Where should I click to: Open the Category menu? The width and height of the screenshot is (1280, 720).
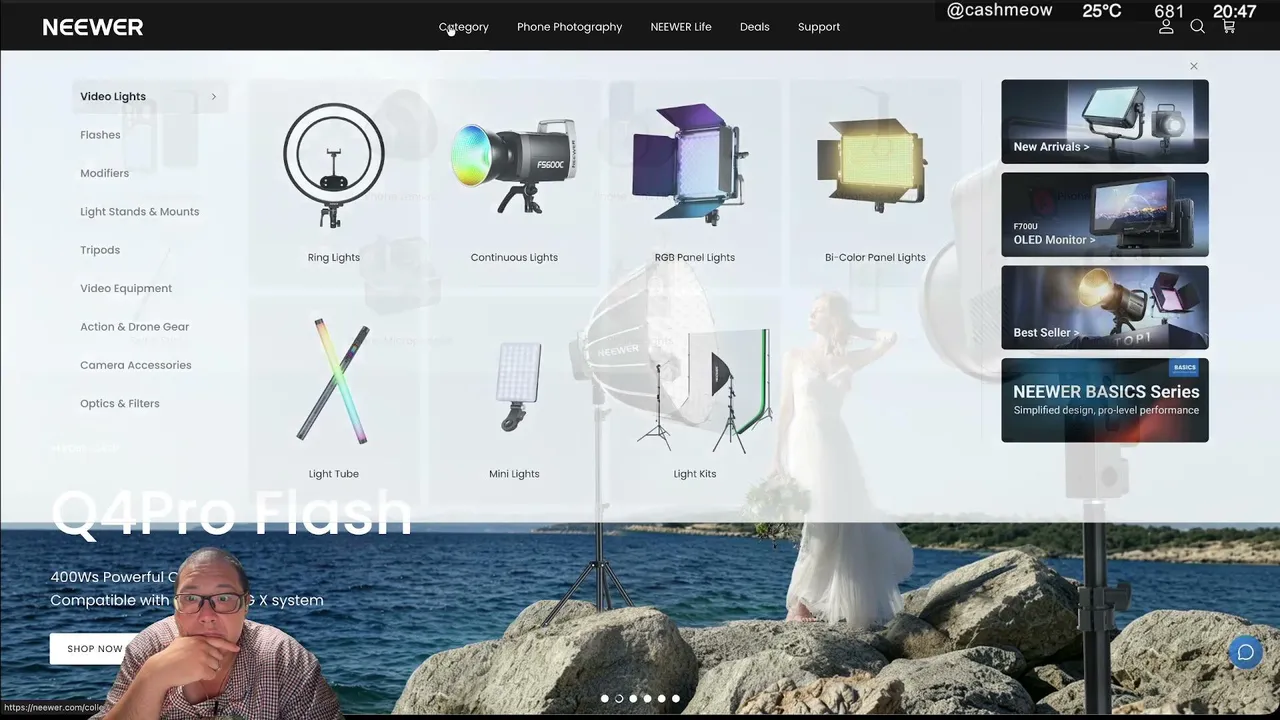pyautogui.click(x=463, y=27)
